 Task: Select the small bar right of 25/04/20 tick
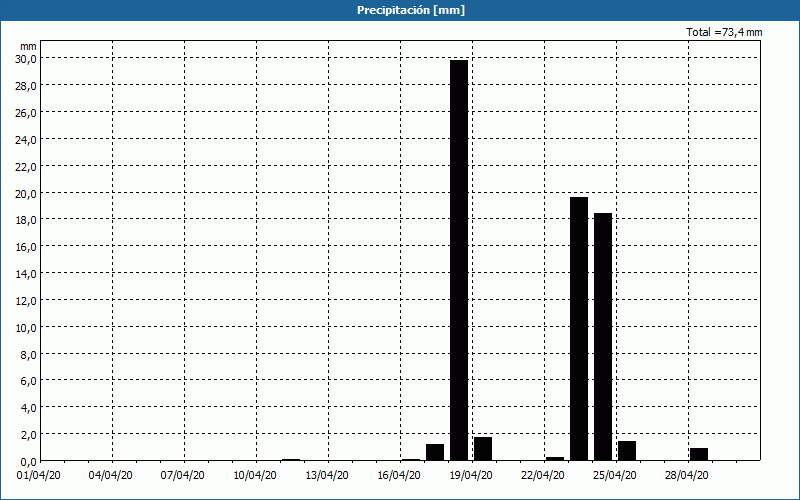(x=627, y=451)
